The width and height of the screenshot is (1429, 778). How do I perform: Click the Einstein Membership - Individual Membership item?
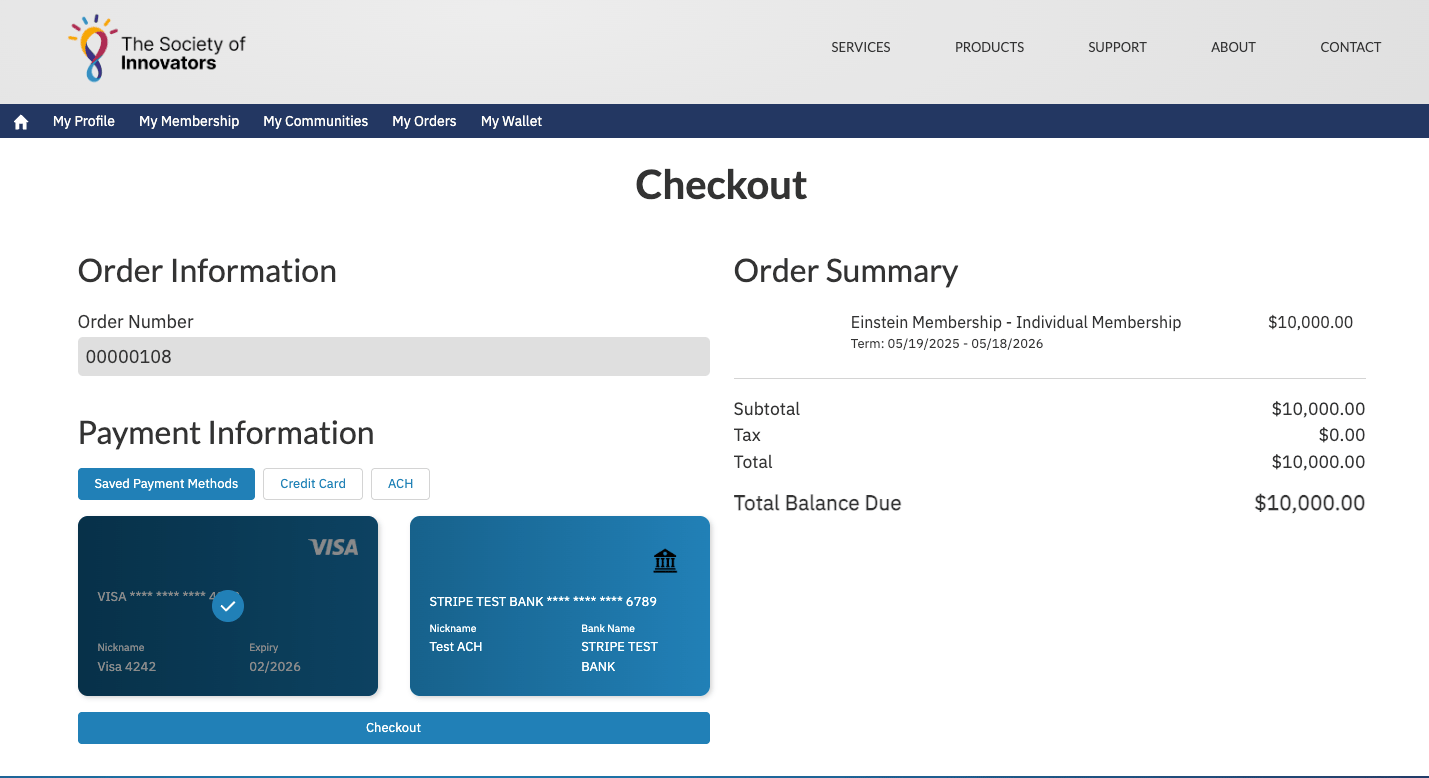1016,322
